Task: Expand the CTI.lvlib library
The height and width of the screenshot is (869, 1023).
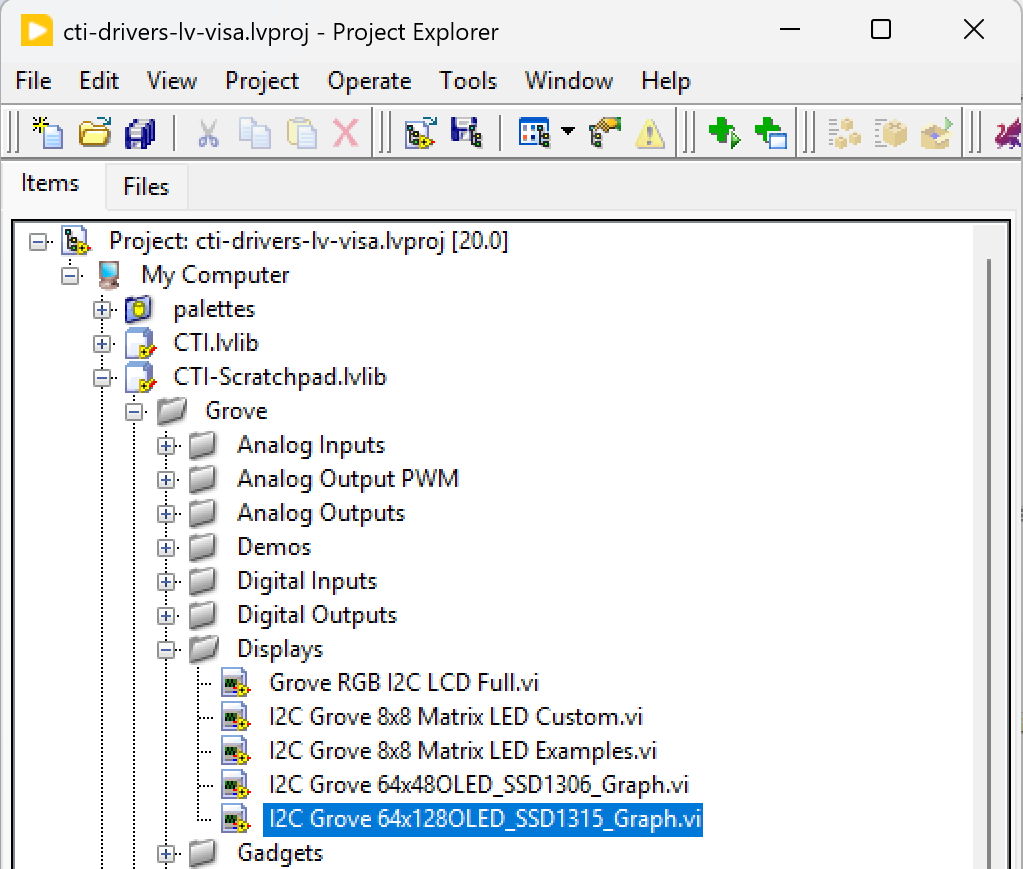Action: [x=102, y=343]
